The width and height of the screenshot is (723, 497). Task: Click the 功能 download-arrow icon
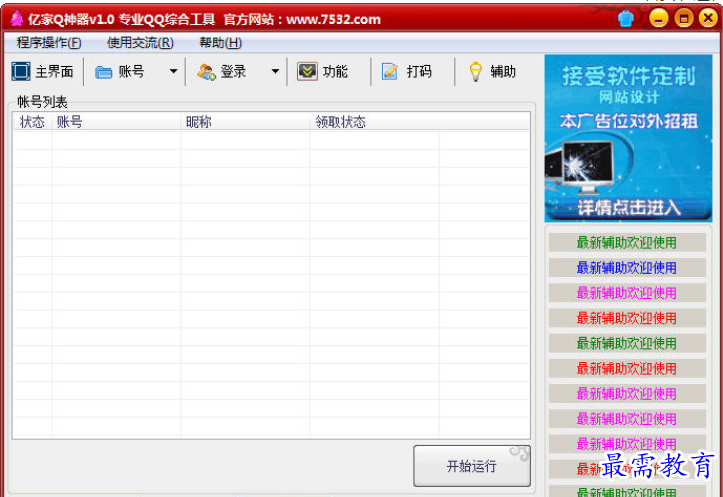tap(307, 71)
